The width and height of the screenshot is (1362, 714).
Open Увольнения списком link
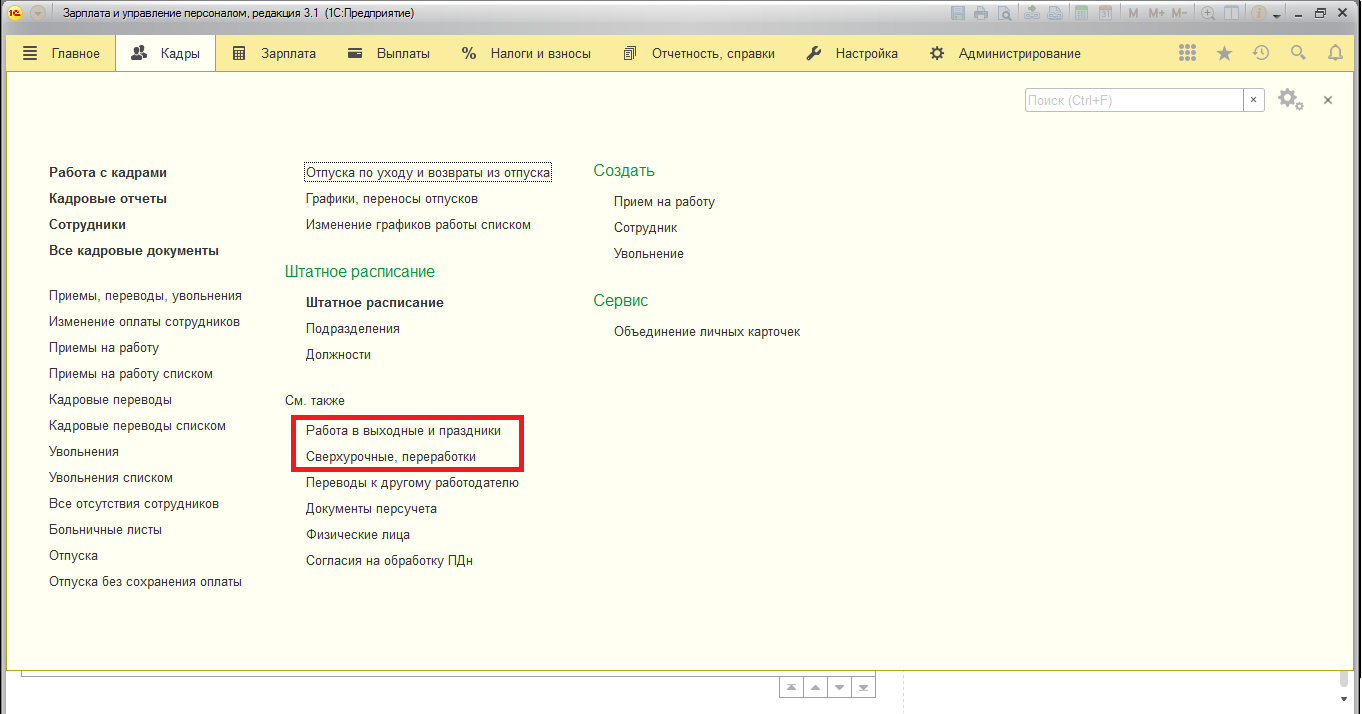point(111,478)
